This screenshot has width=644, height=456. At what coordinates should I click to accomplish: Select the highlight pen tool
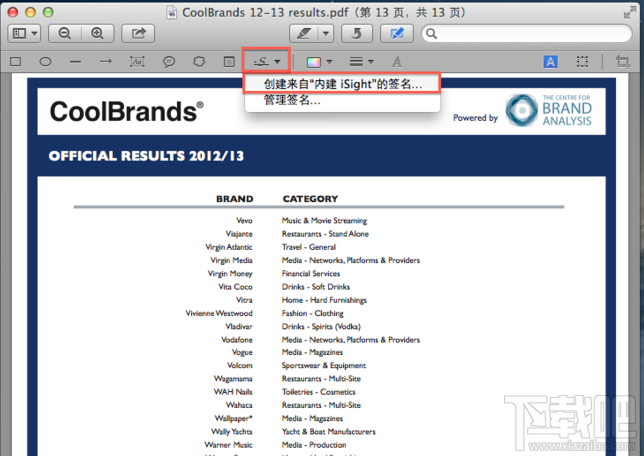tap(304, 33)
